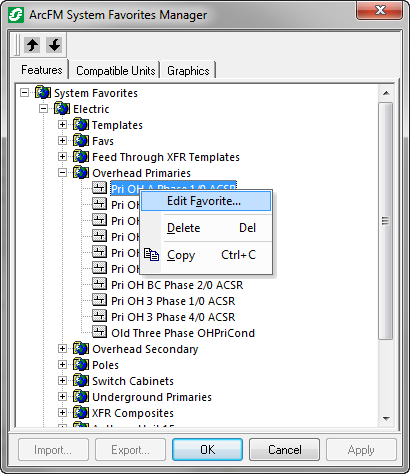Switch to the Compatible Units tab
This screenshot has width=410, height=474.
point(116,71)
